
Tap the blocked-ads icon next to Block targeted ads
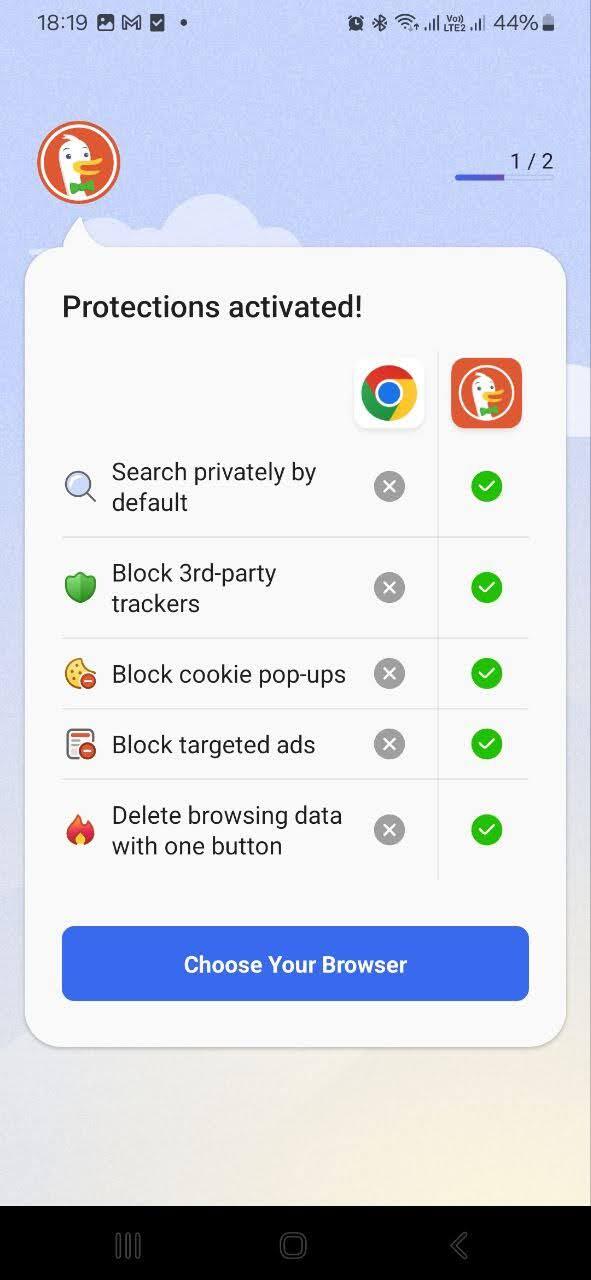[x=80, y=744]
